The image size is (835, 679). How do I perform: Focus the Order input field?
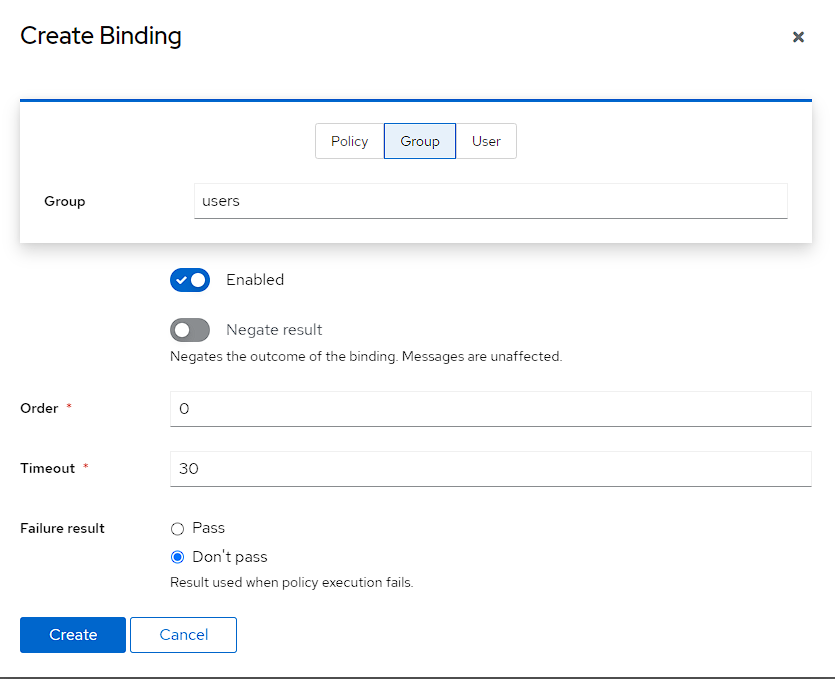(490, 408)
